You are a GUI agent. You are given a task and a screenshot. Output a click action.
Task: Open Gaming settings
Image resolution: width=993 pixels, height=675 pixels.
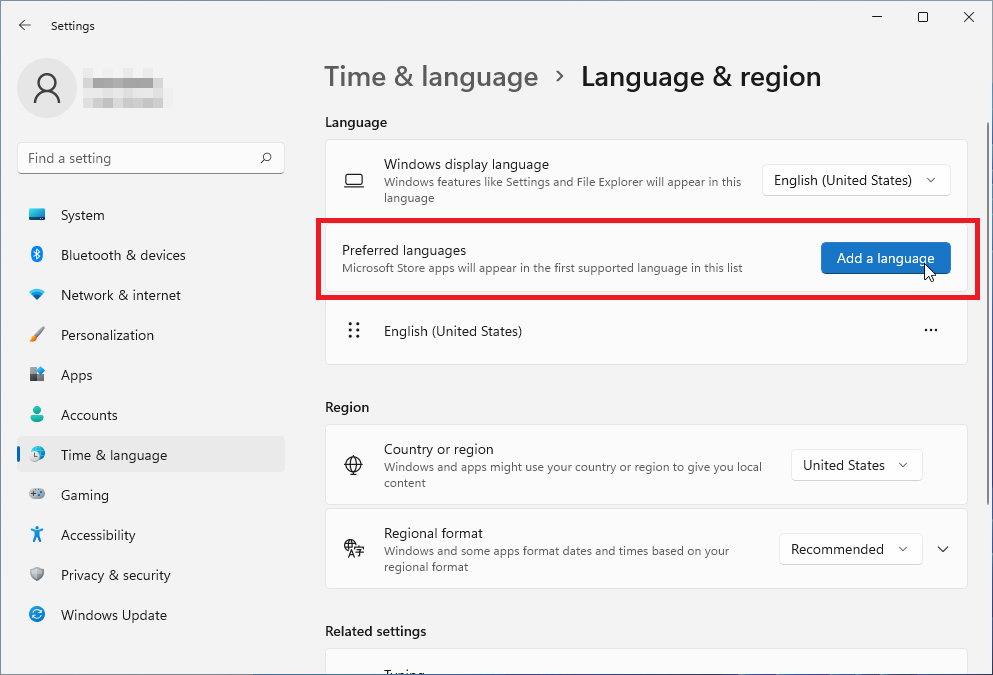point(151,494)
